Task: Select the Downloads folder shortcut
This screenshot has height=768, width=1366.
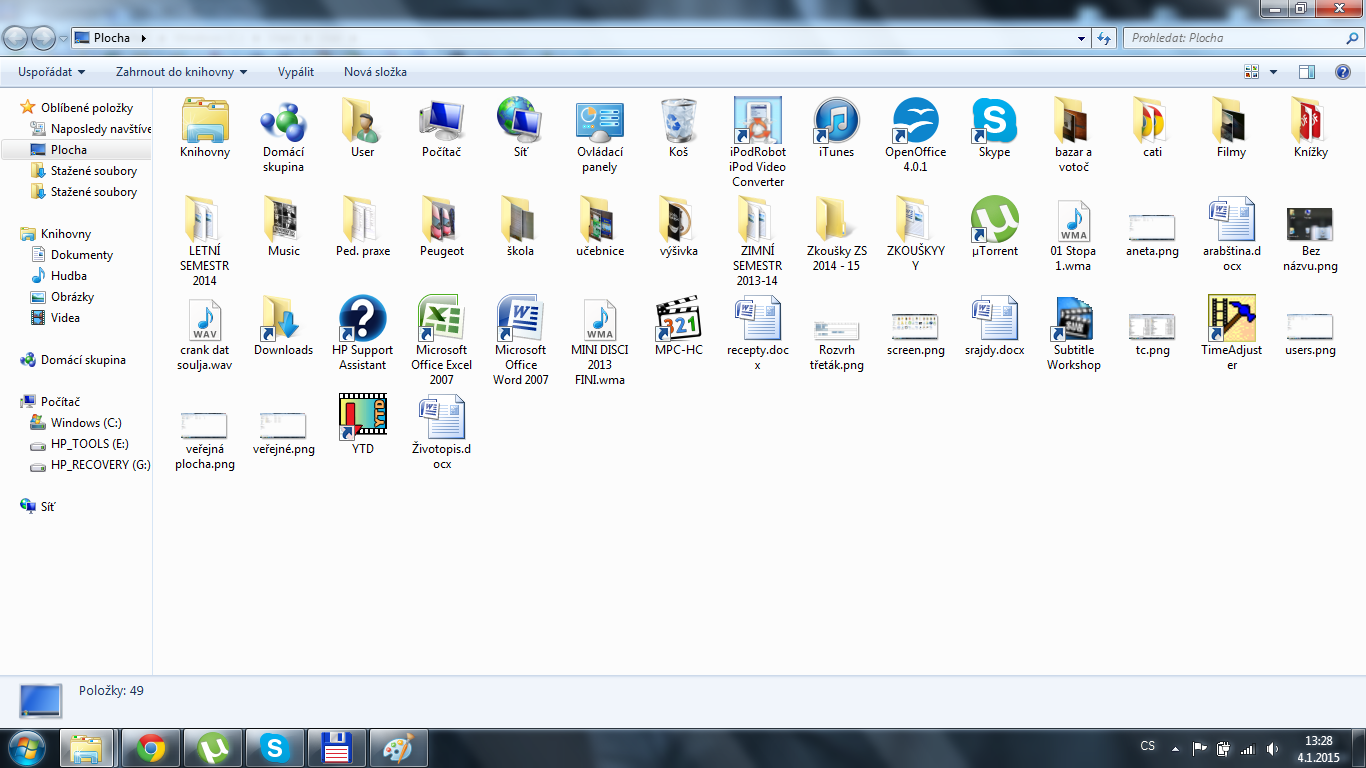Action: [x=284, y=319]
